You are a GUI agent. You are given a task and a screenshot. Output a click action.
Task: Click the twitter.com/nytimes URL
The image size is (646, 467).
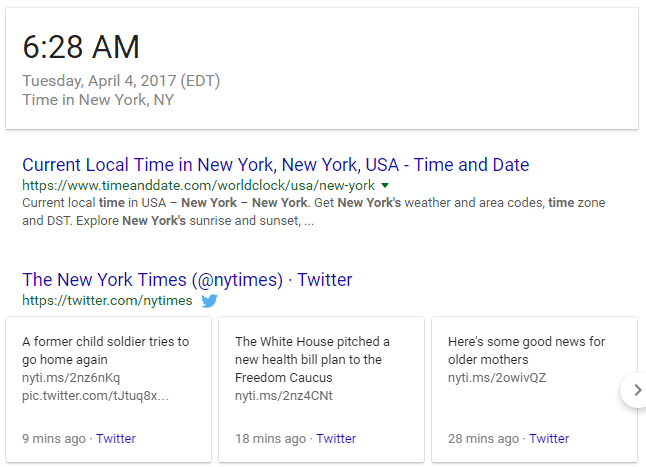(107, 301)
